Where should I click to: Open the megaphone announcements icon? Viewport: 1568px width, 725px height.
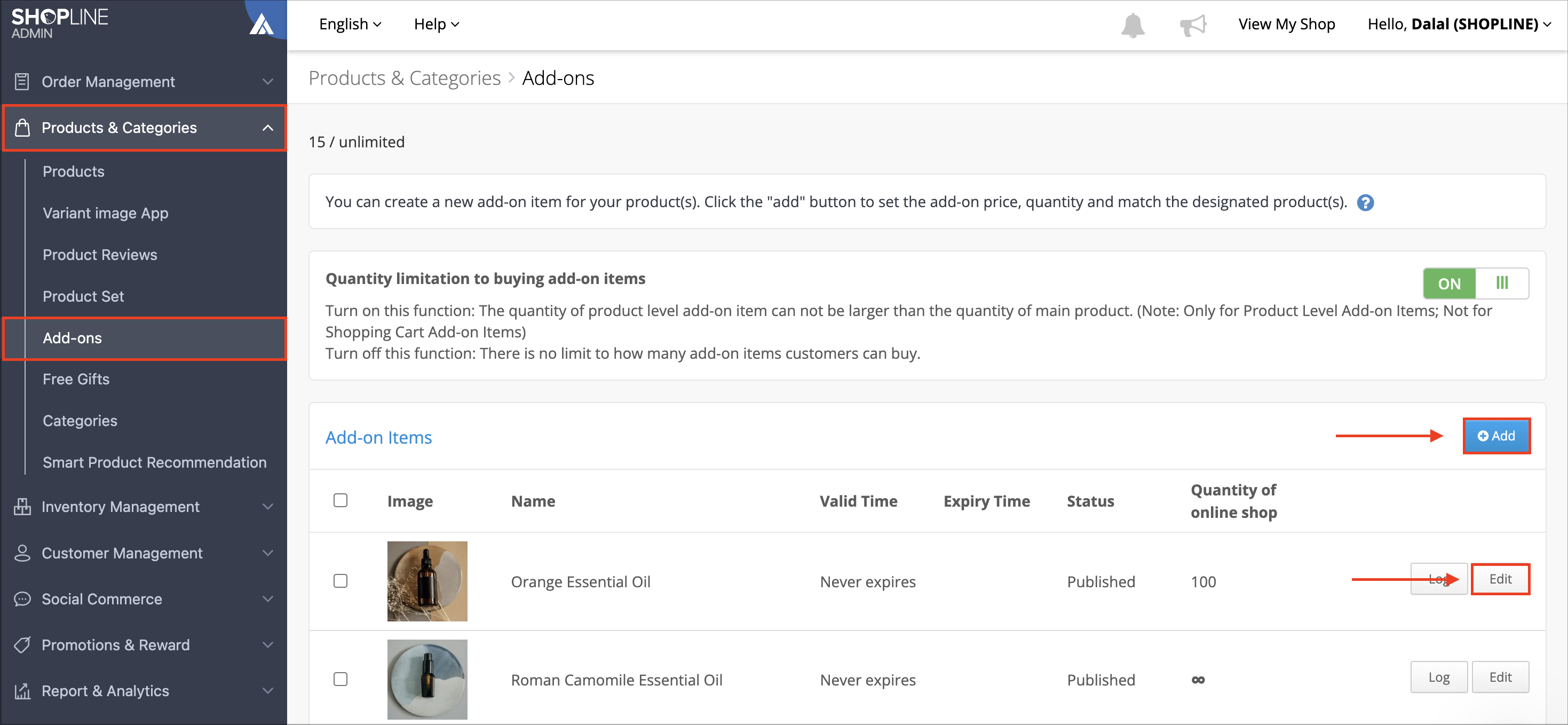[x=1193, y=25]
